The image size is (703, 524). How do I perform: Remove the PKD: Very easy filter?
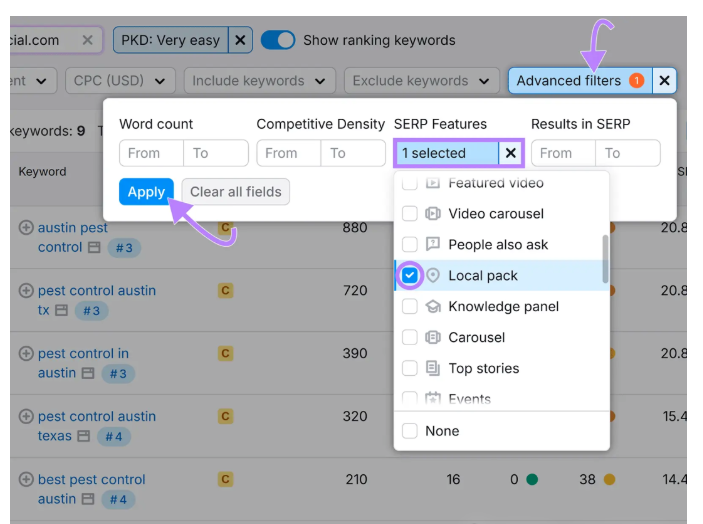pos(239,40)
